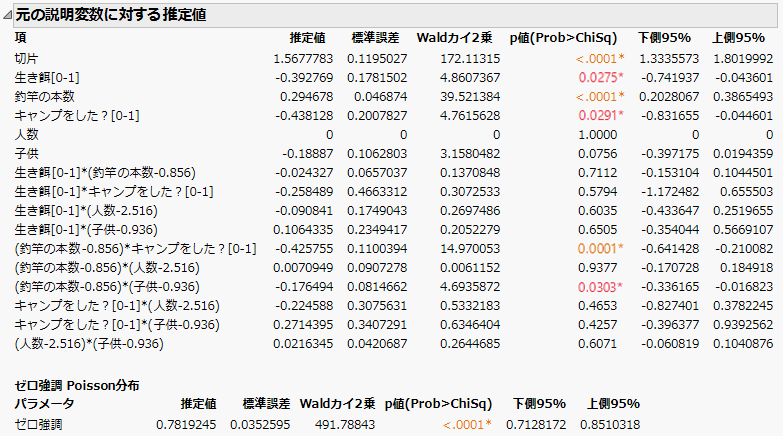Click the p-value 0.9377
Viewport: 783px width, 436px height.
[x=597, y=267]
